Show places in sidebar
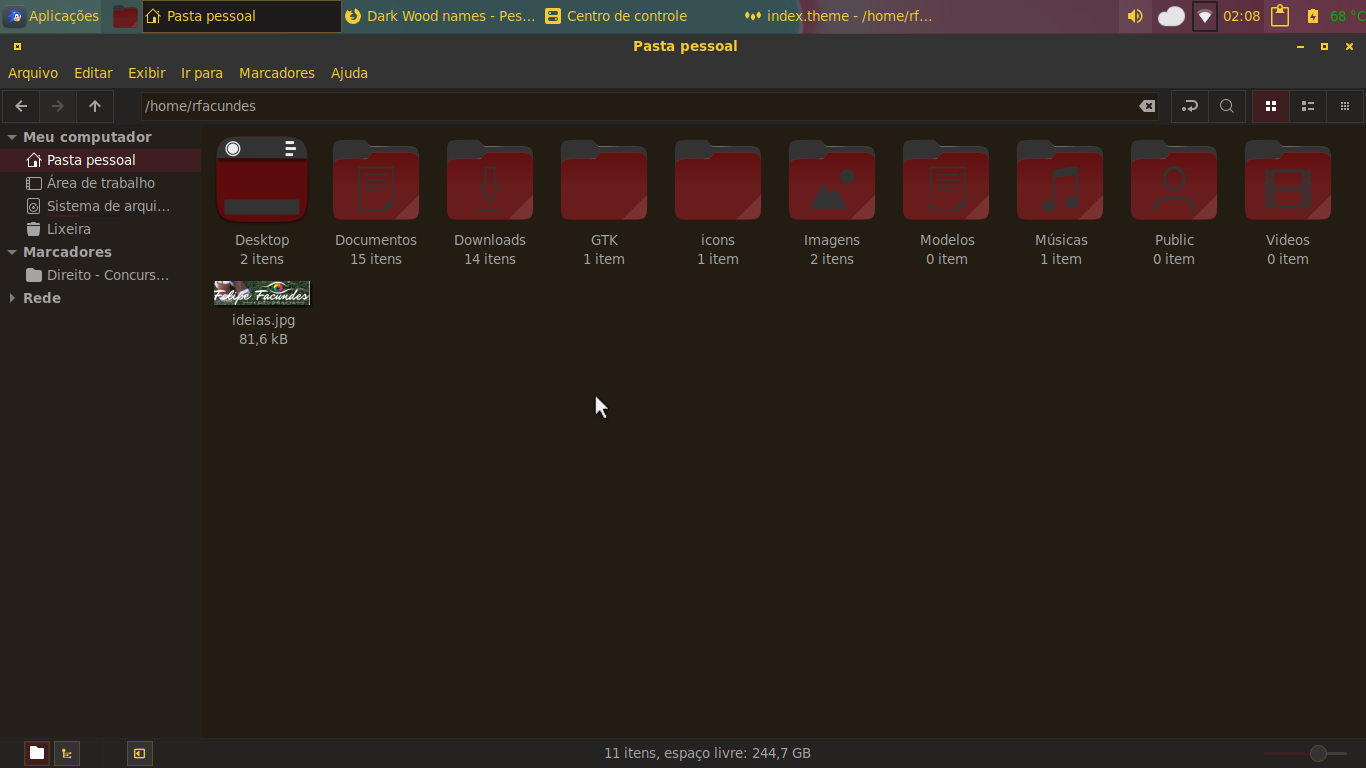The height and width of the screenshot is (768, 1366). (x=37, y=753)
